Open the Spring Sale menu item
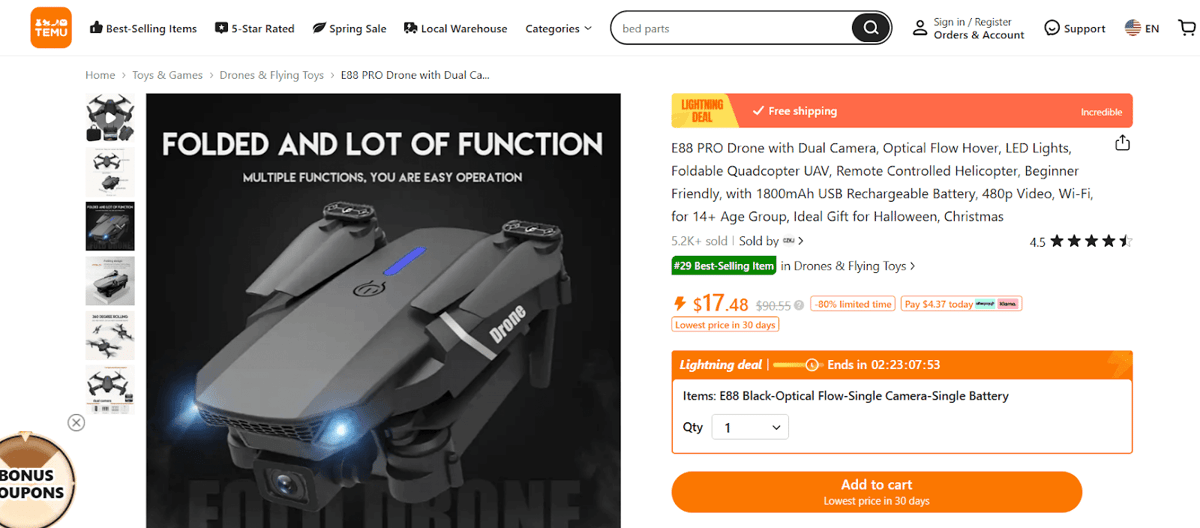 (x=349, y=29)
